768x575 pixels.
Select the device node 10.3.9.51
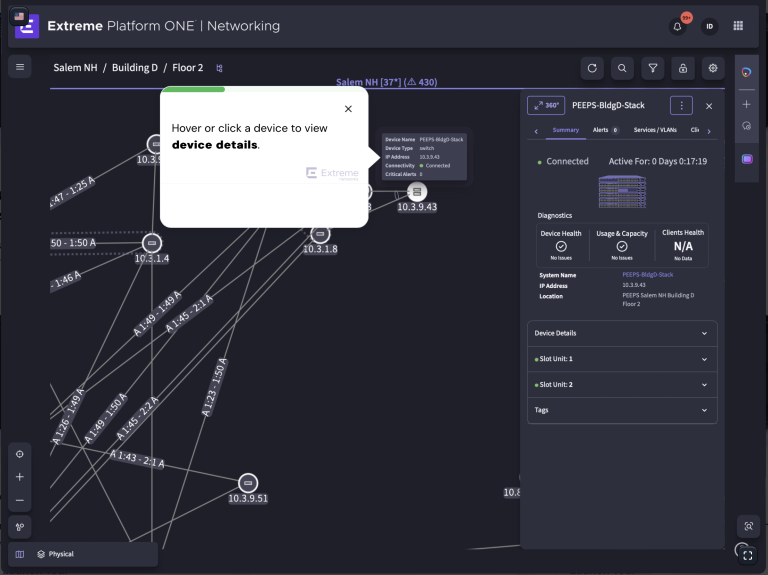coord(248,483)
